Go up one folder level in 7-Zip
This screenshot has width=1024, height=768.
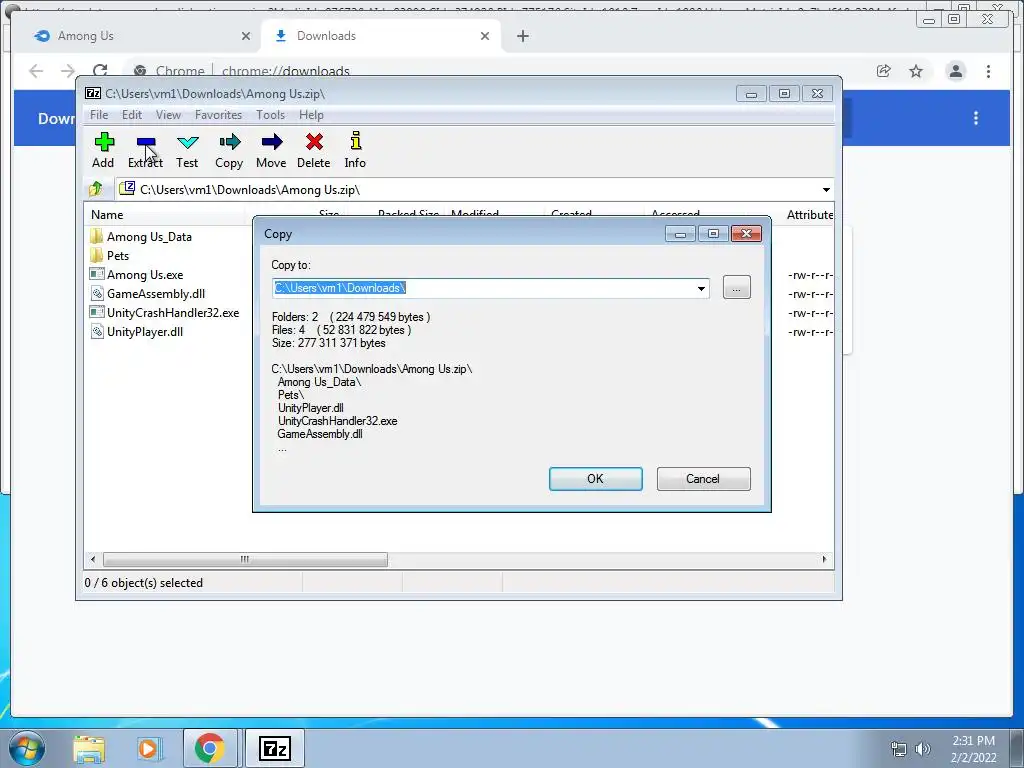(96, 189)
